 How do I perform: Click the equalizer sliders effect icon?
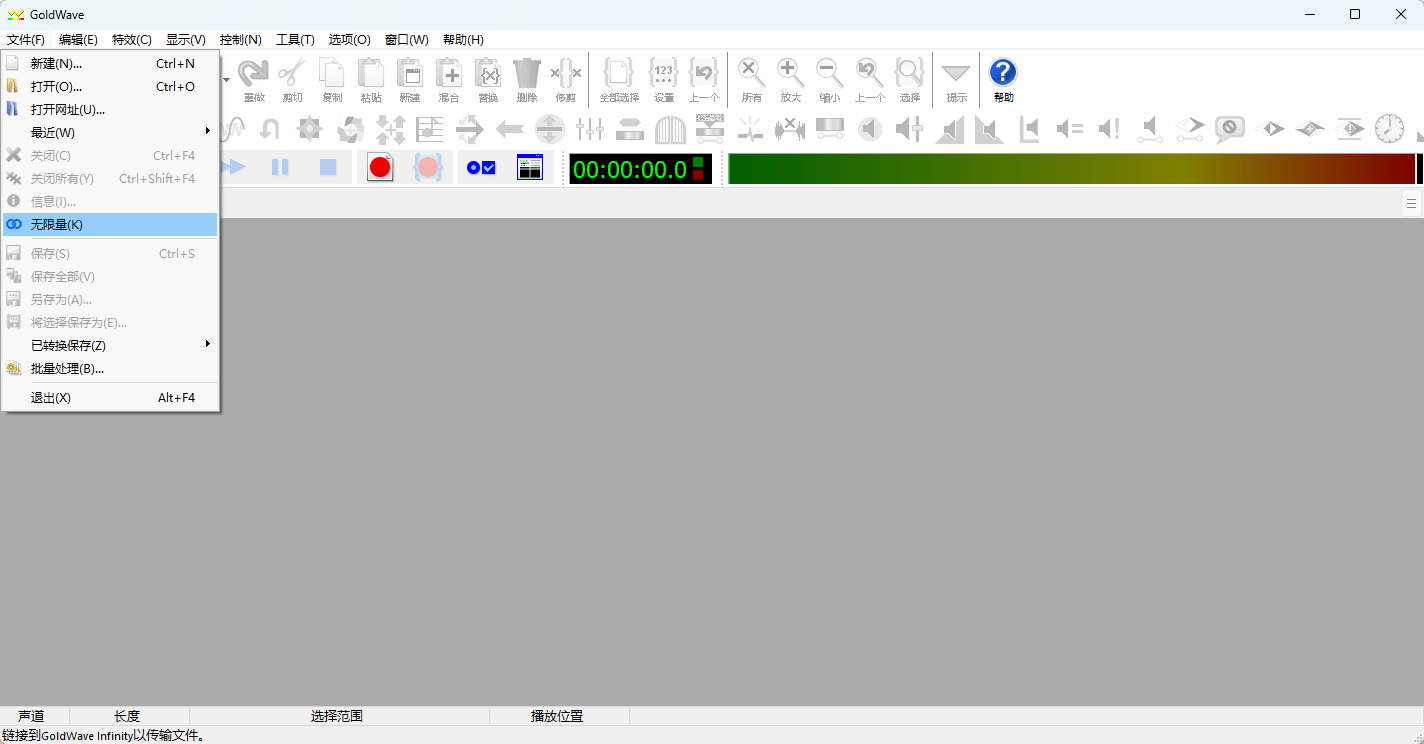click(x=590, y=129)
